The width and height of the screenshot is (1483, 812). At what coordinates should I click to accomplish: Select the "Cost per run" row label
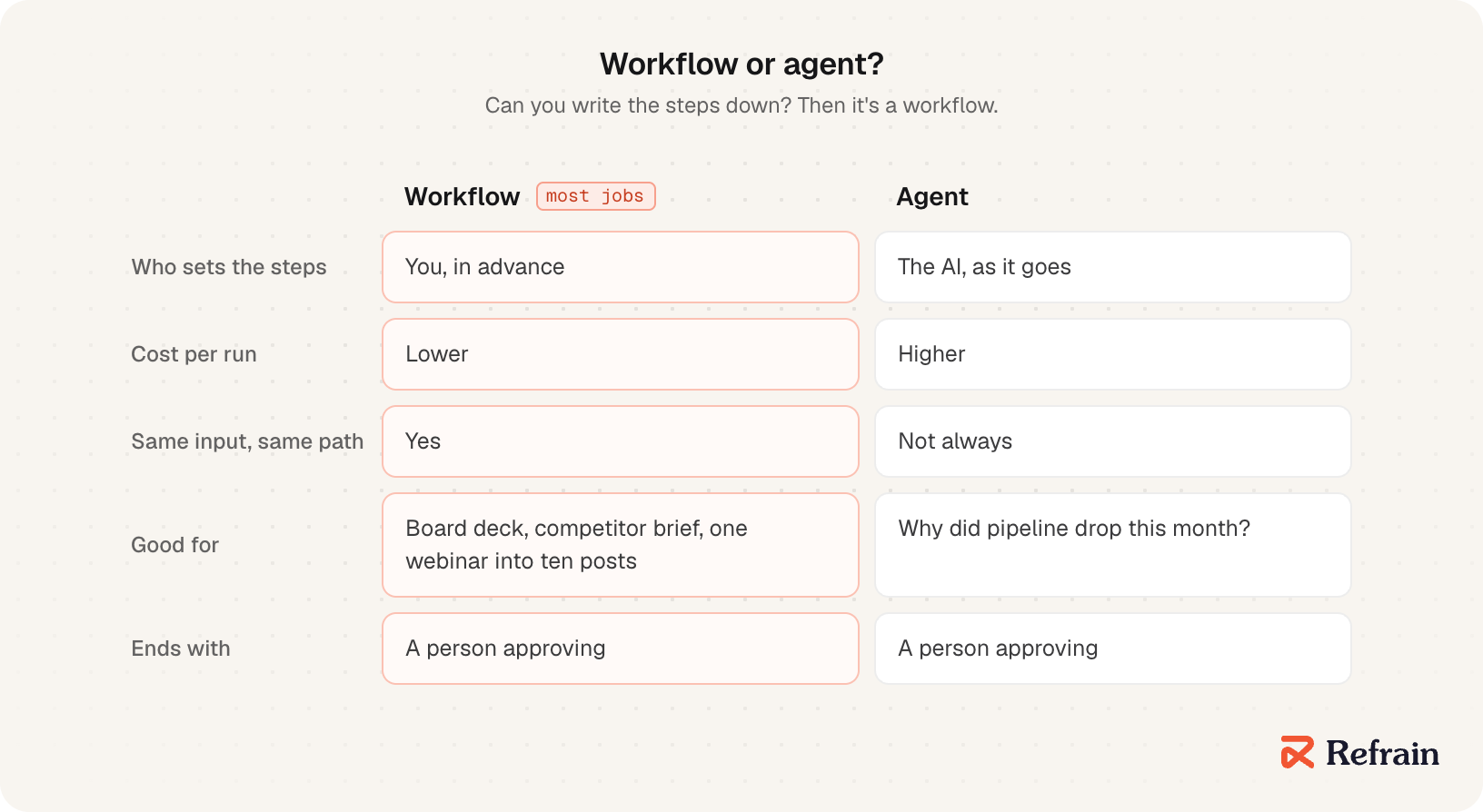(194, 354)
